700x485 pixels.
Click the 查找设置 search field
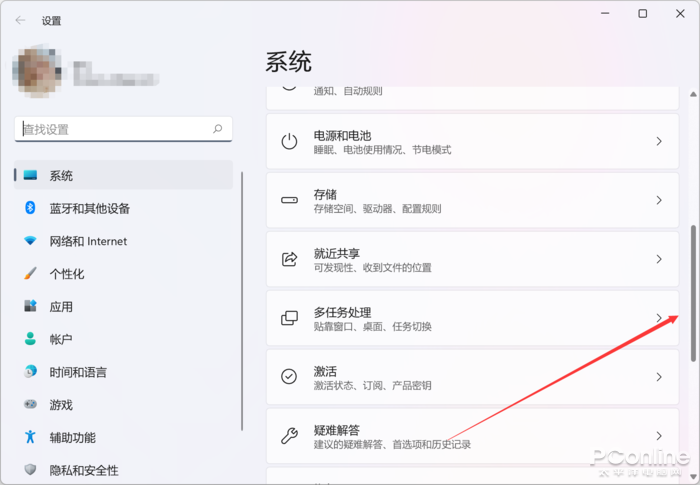(x=123, y=130)
